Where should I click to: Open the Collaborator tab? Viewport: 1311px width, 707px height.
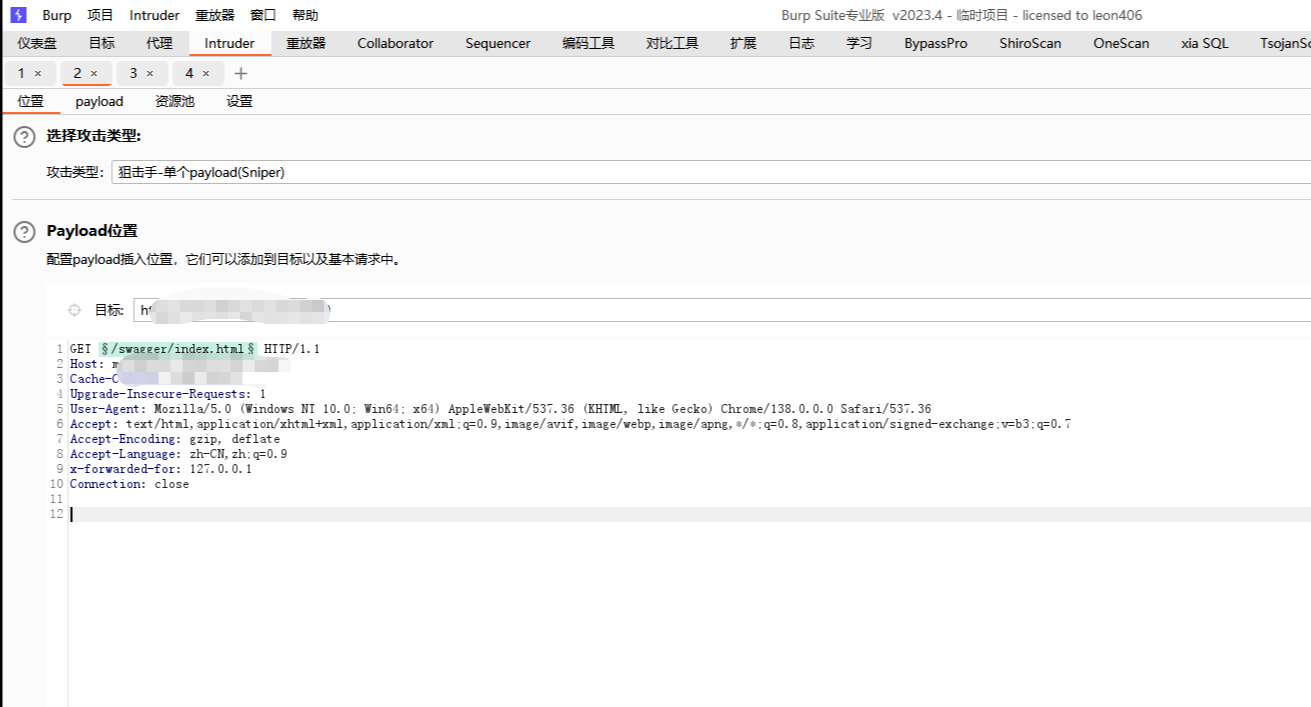click(x=396, y=43)
